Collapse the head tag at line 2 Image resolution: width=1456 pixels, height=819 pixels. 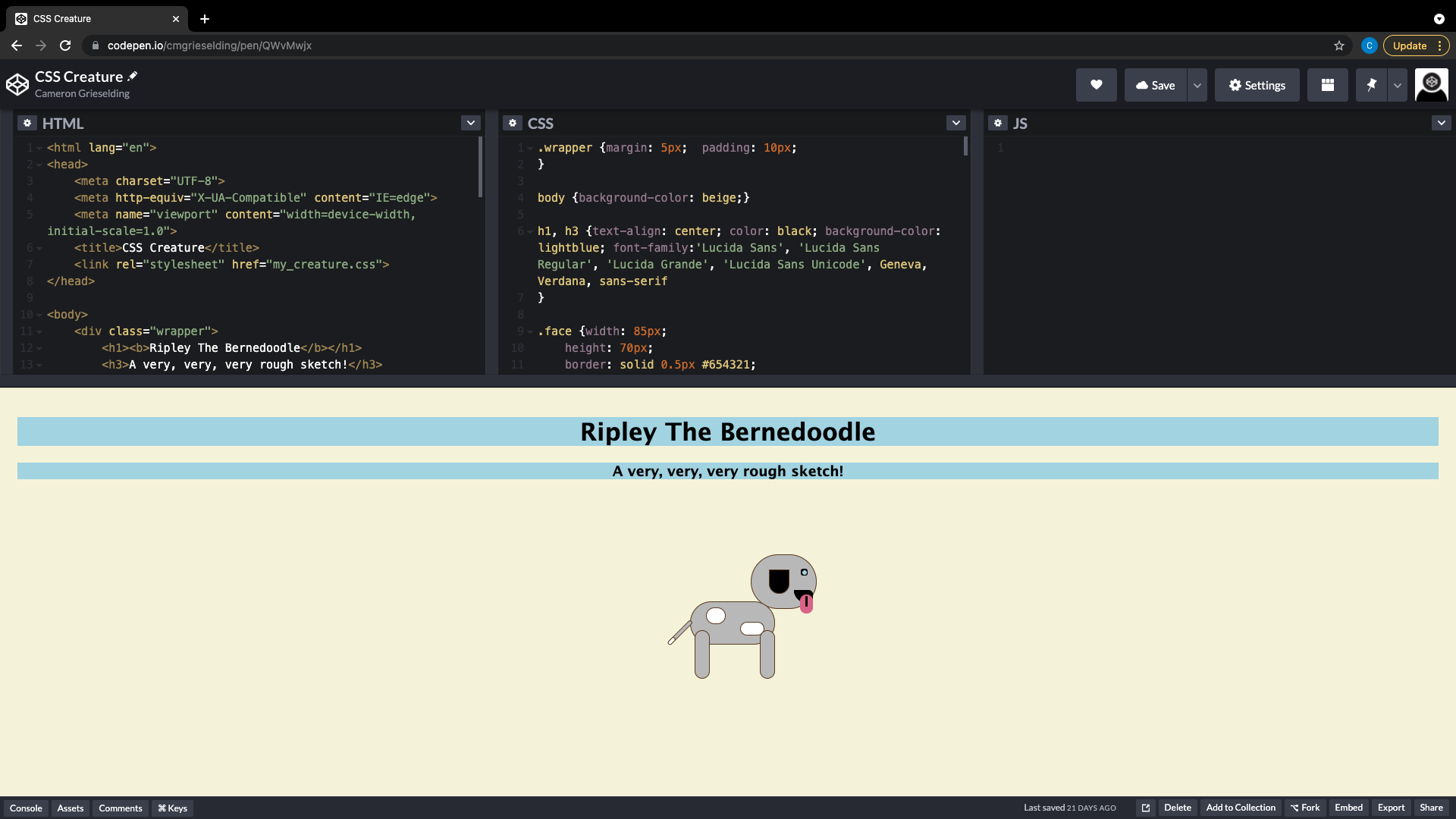pos(39,165)
